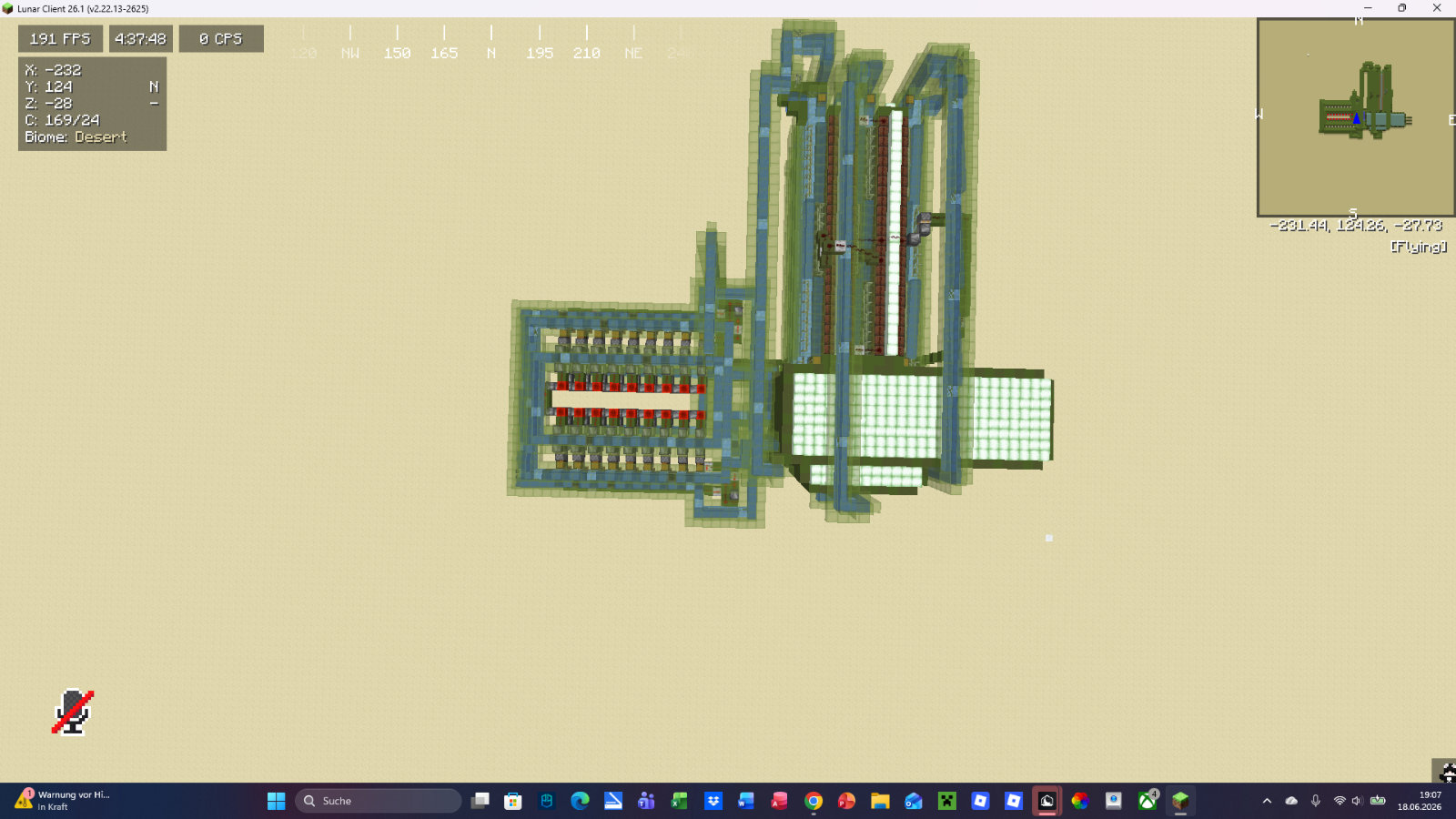Open Outlook from the taskbar
Screen dimensions: 1456x819
tap(914, 801)
